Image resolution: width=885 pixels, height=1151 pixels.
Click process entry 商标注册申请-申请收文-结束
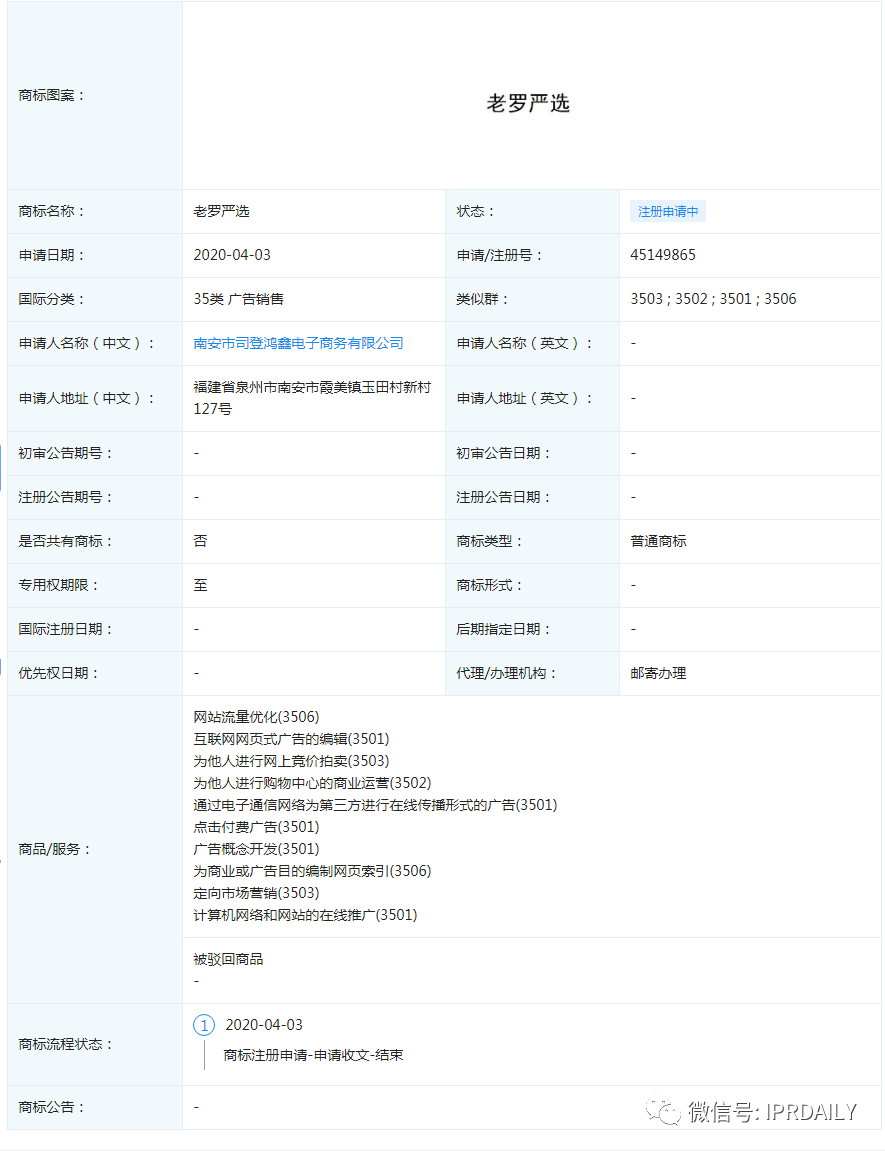click(x=313, y=1056)
